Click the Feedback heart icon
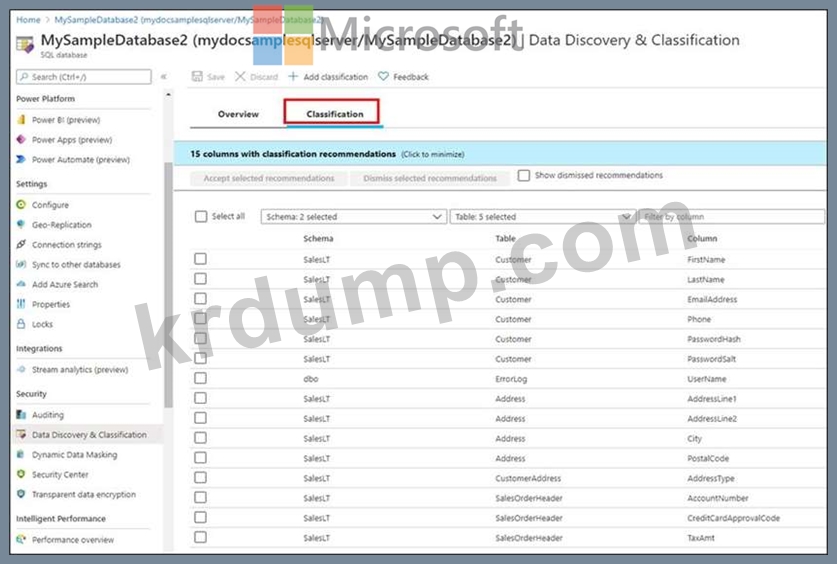Screen dimensions: 837x564 383,77
